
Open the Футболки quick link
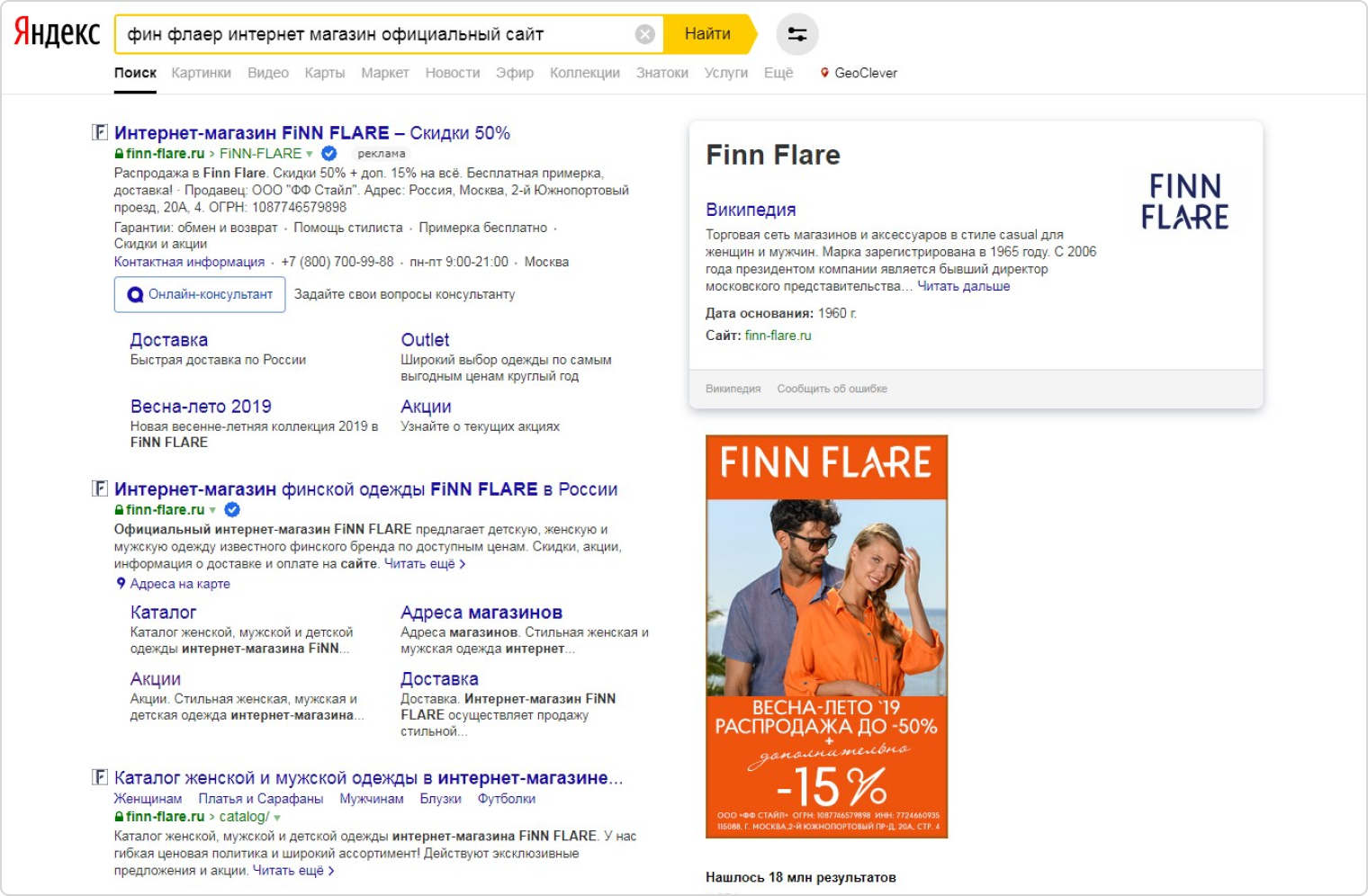coord(507,799)
